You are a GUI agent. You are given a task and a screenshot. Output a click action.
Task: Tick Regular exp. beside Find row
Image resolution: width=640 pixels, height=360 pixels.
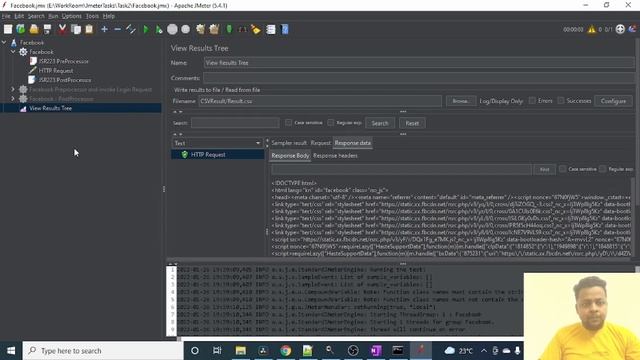coord(602,169)
